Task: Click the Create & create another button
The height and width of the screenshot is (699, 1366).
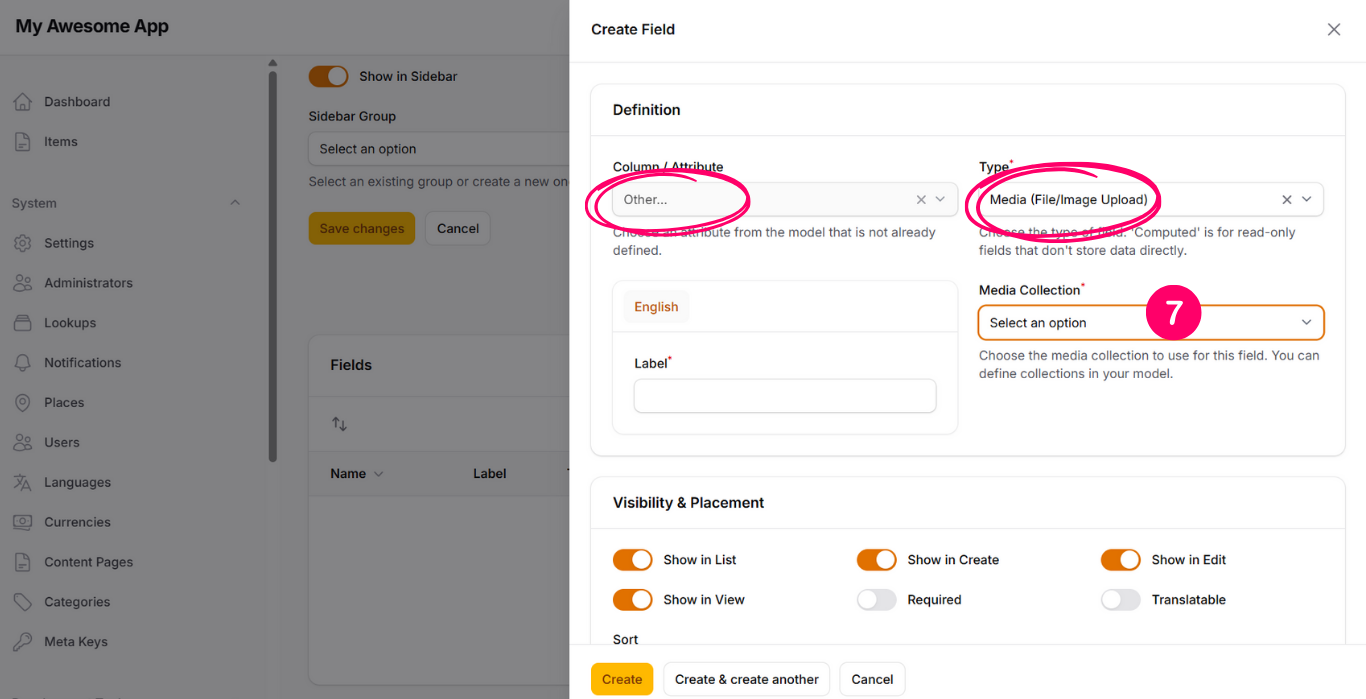Action: 746,679
